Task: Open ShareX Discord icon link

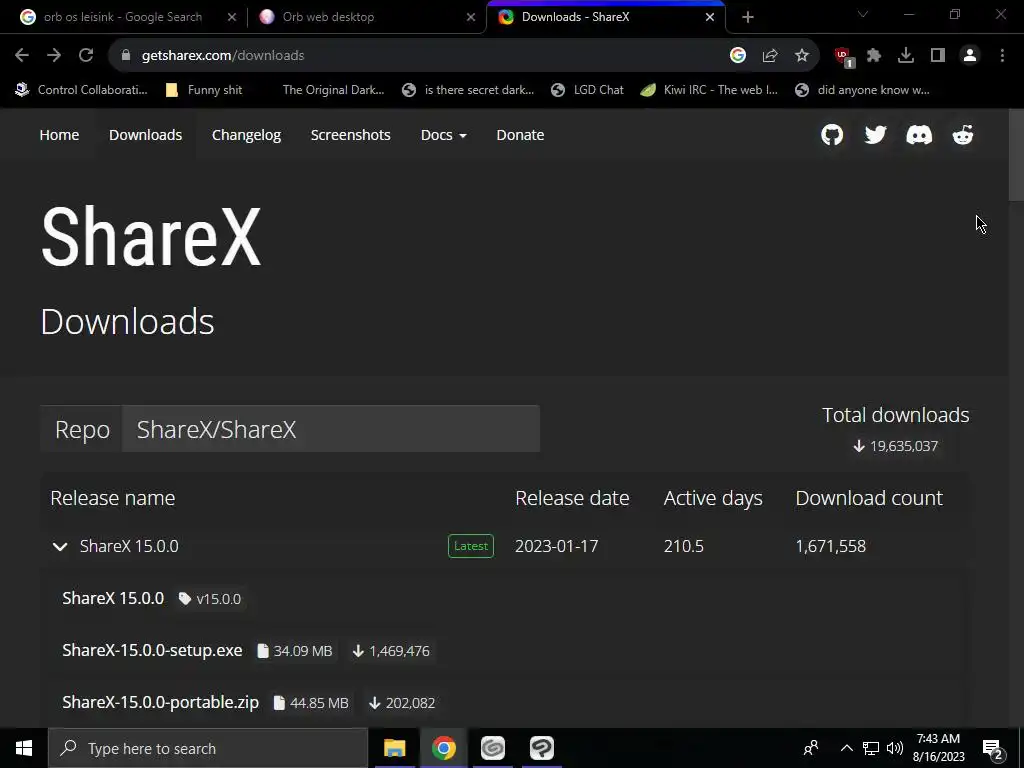Action: (919, 135)
